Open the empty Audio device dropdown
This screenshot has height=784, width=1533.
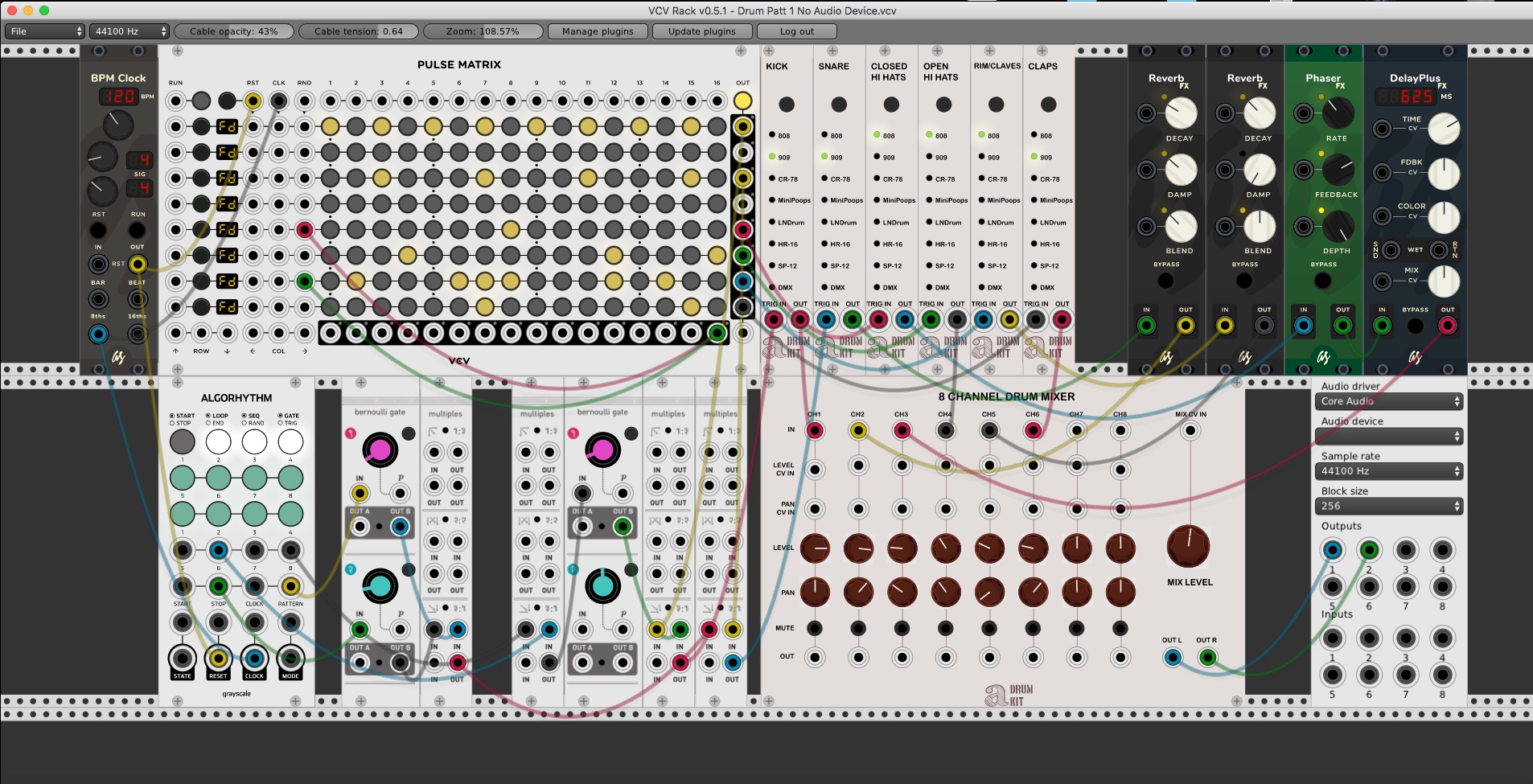pos(1388,436)
